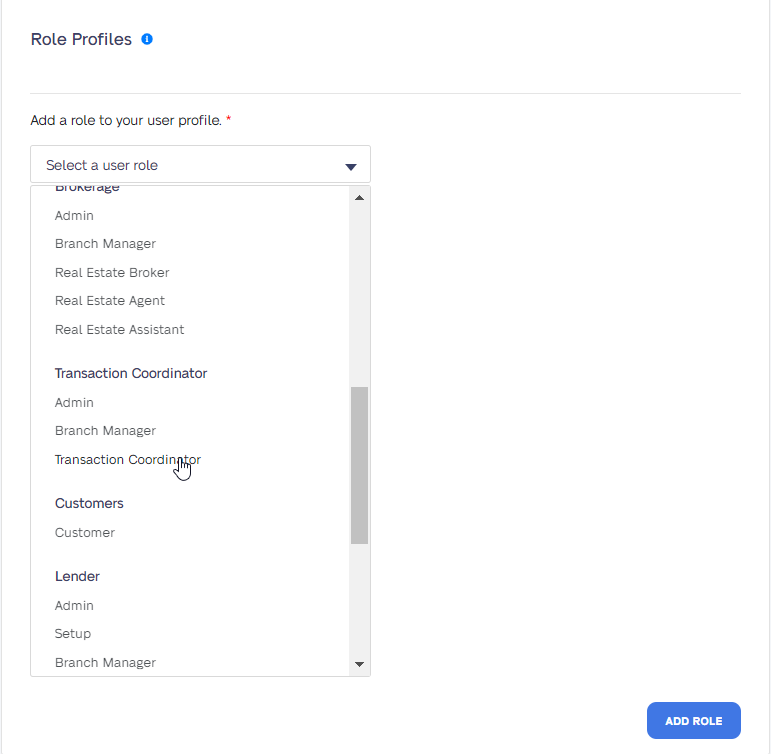Click the ADD ROLE button
Viewport: 771px width, 754px height.
[693, 721]
